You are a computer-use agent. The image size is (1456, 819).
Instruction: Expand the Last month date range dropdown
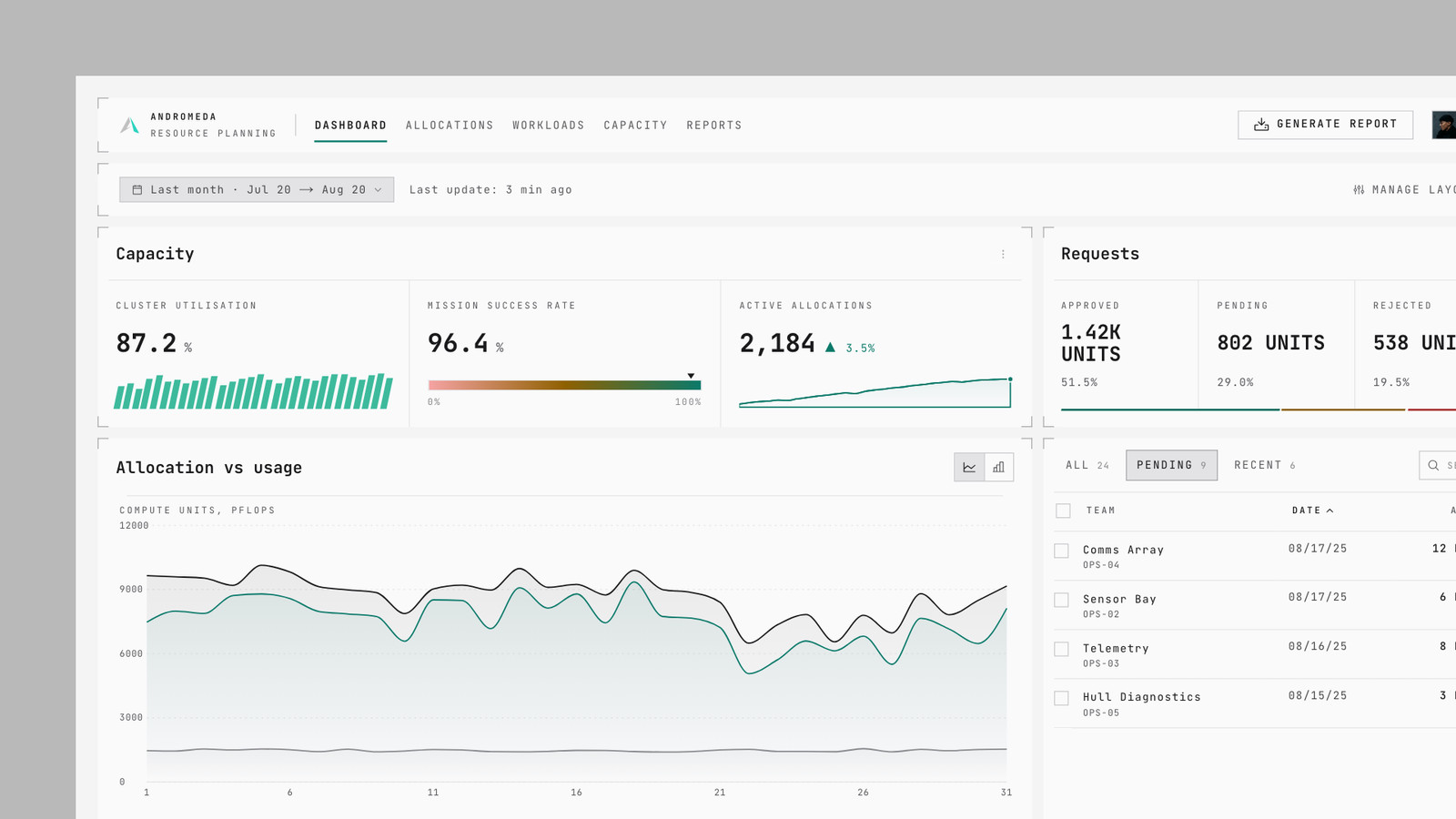(x=257, y=189)
